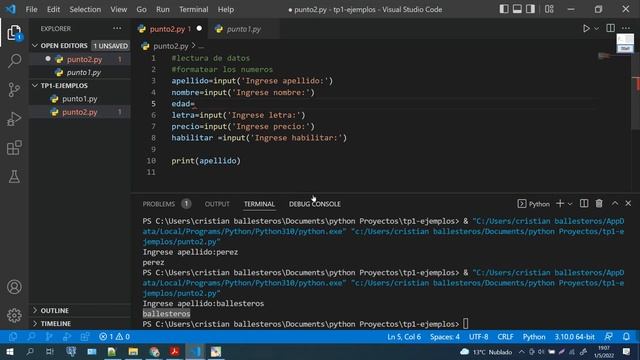The width and height of the screenshot is (640, 360).
Task: Switch to the Debug Console tab
Action: tap(315, 204)
